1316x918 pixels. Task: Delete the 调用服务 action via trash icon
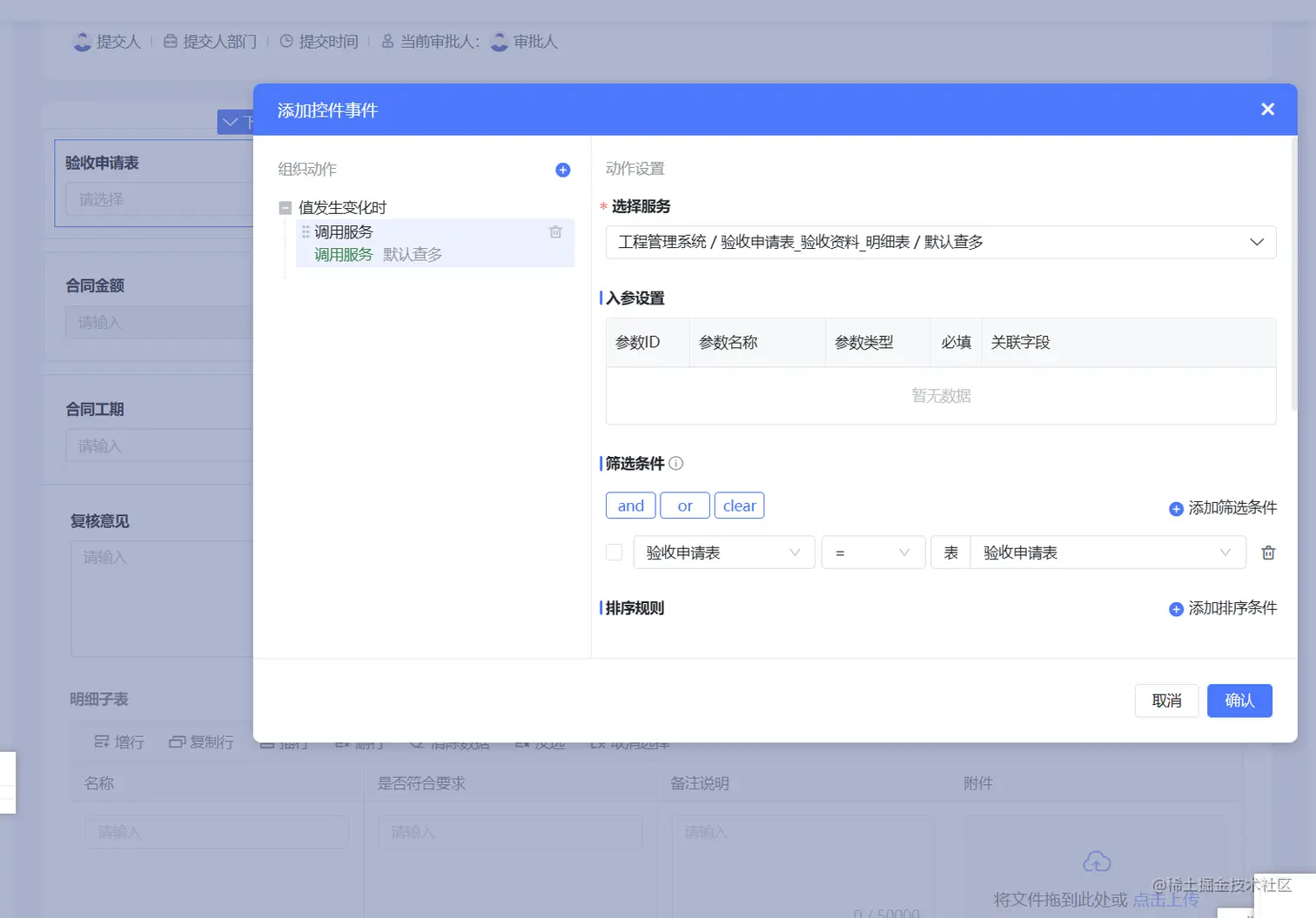(x=555, y=232)
